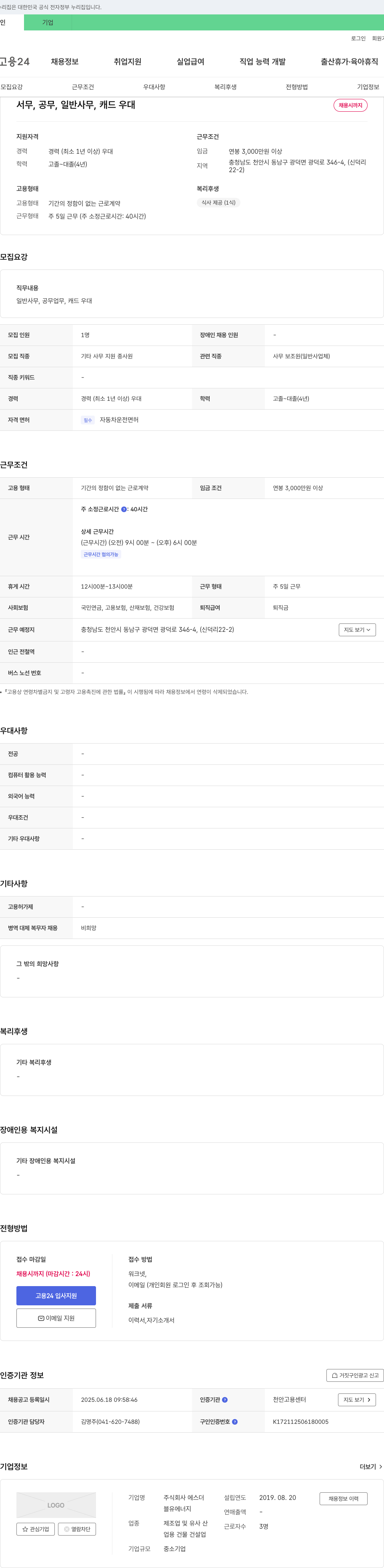Click the 이메일 지원 button
The width and height of the screenshot is (384, 1568).
click(x=56, y=1319)
